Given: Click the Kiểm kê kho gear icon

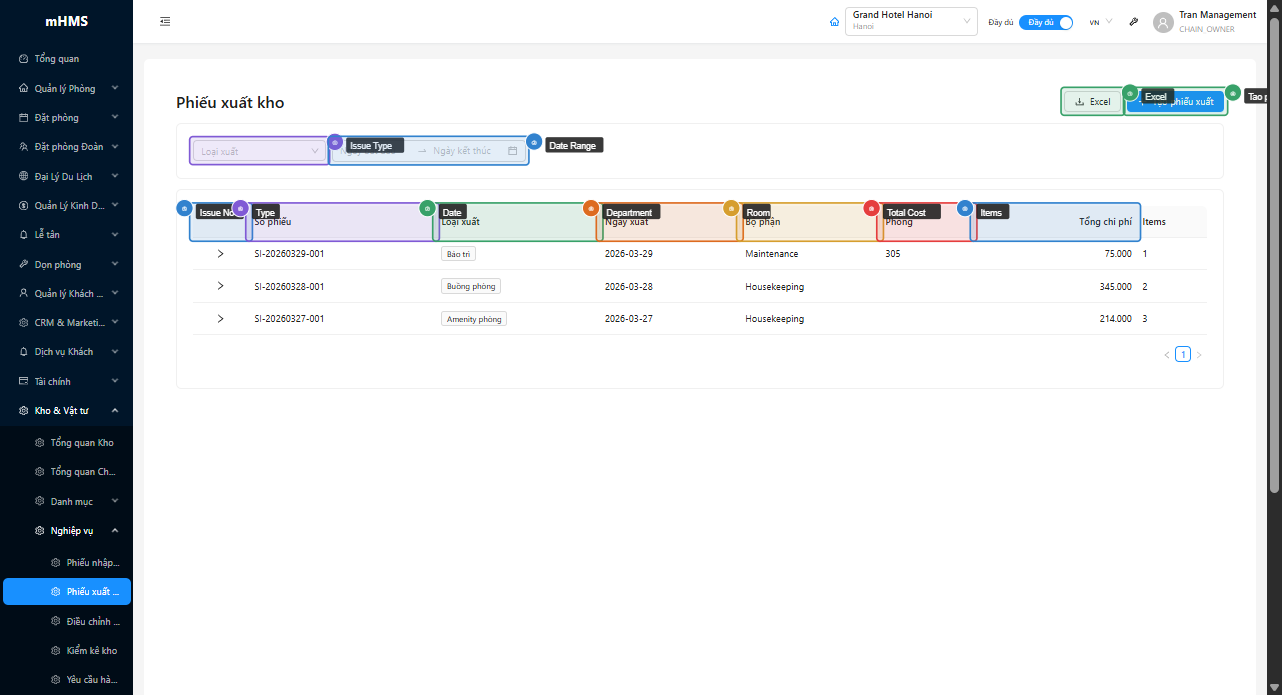Looking at the screenshot, I should 56,650.
